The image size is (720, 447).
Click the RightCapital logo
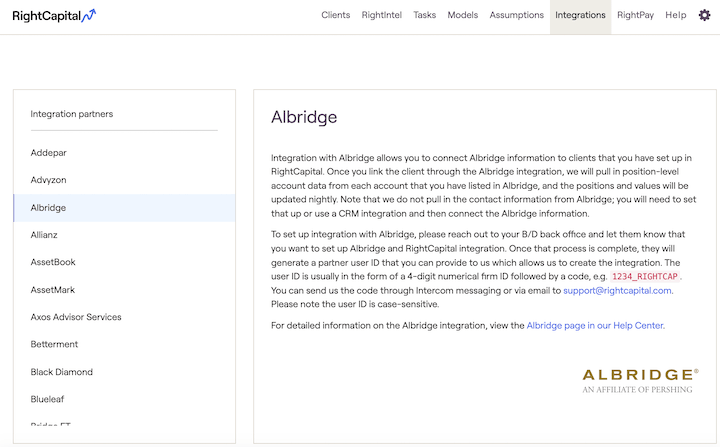tap(55, 16)
